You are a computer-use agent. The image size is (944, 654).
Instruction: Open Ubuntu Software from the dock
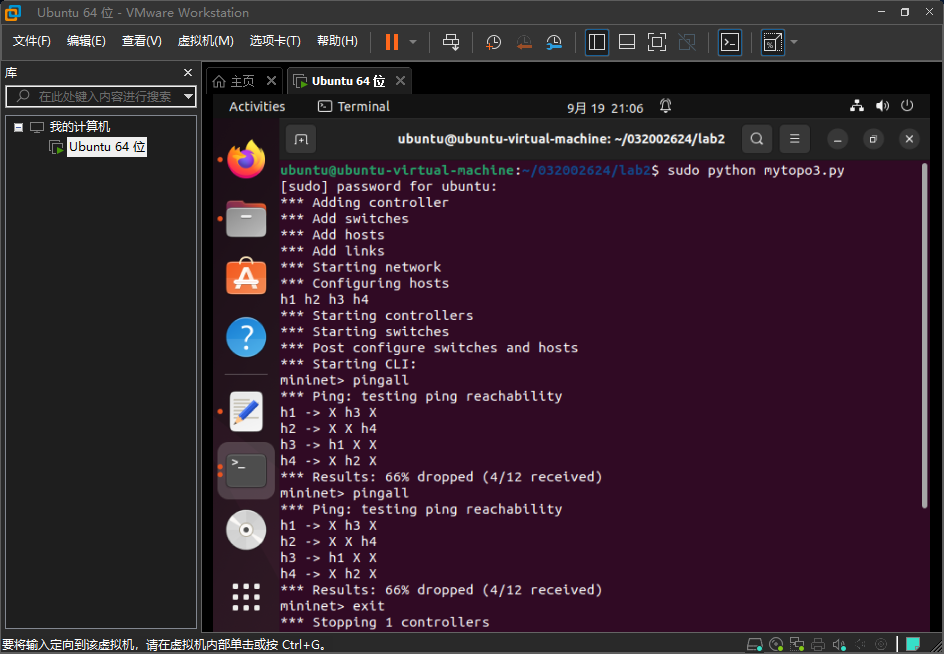pos(246,276)
